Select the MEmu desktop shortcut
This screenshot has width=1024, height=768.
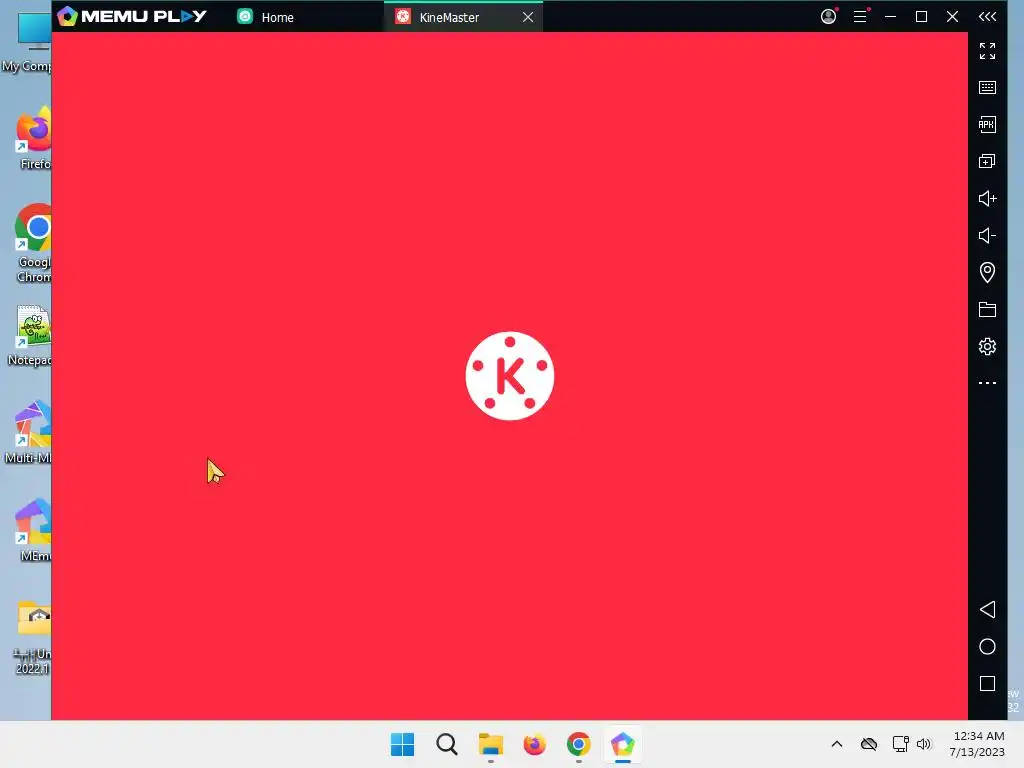point(34,530)
